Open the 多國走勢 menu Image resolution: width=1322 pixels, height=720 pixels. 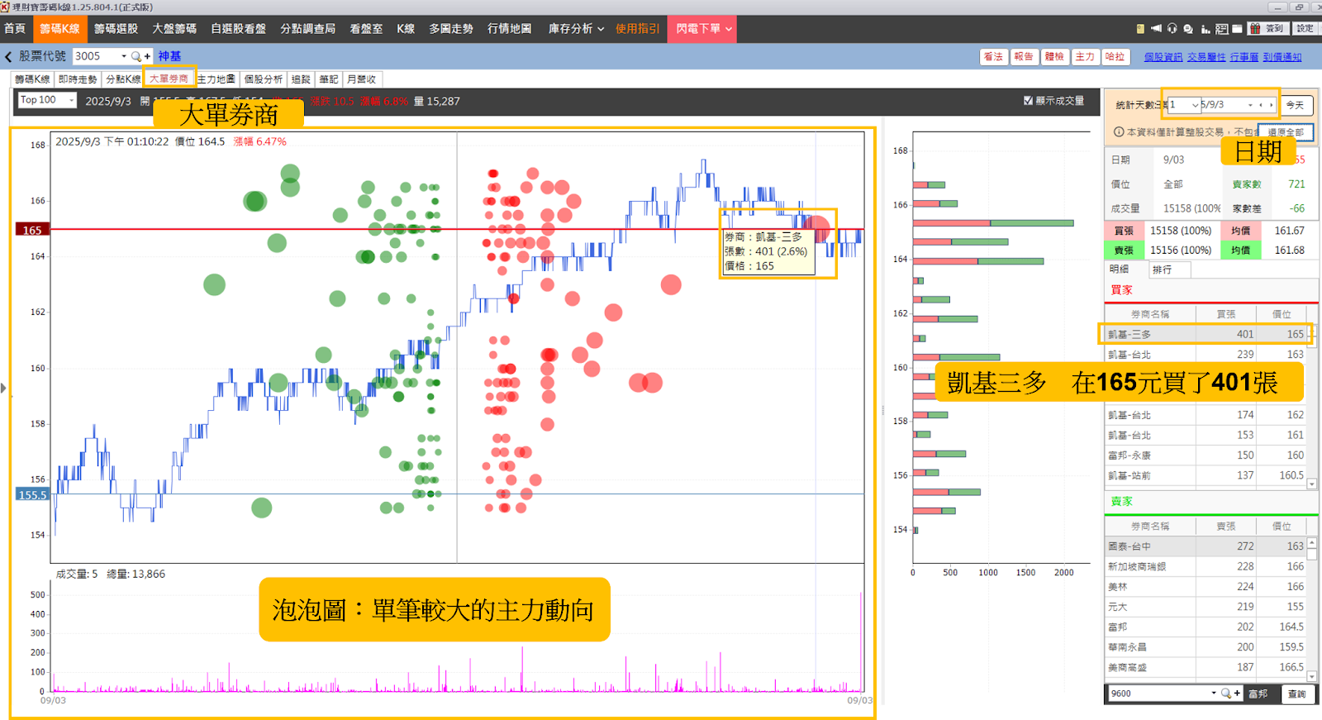coord(453,29)
